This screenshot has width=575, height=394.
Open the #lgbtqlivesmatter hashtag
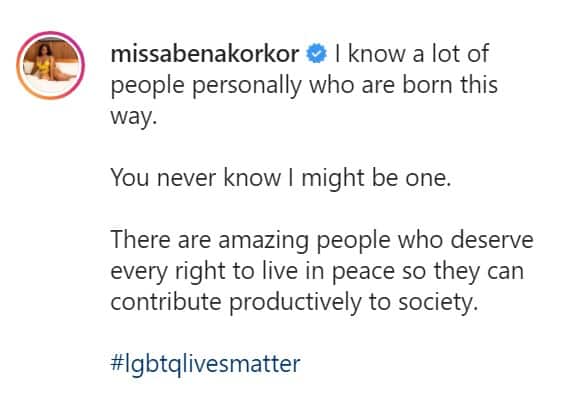(205, 364)
